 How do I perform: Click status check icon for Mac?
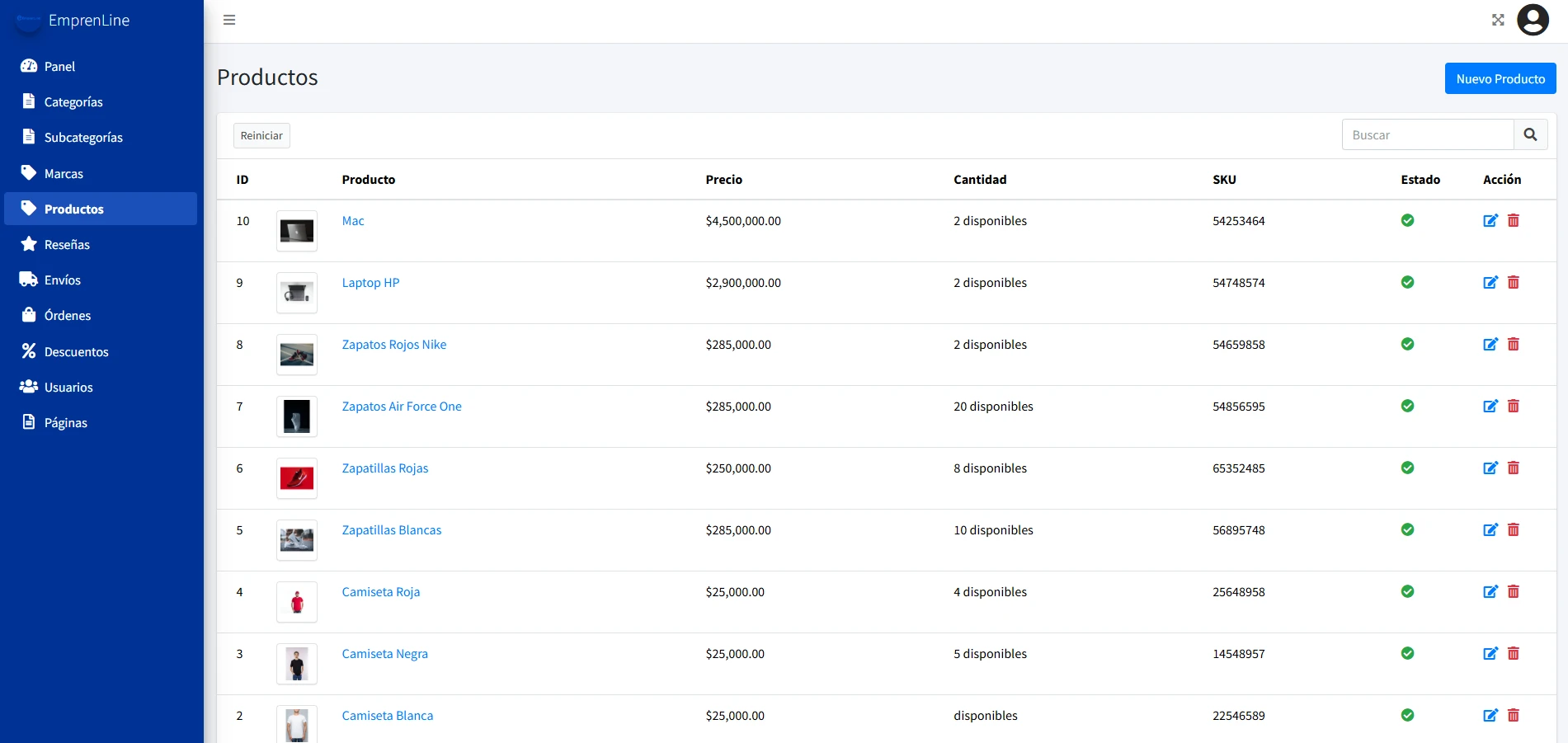coord(1407,220)
